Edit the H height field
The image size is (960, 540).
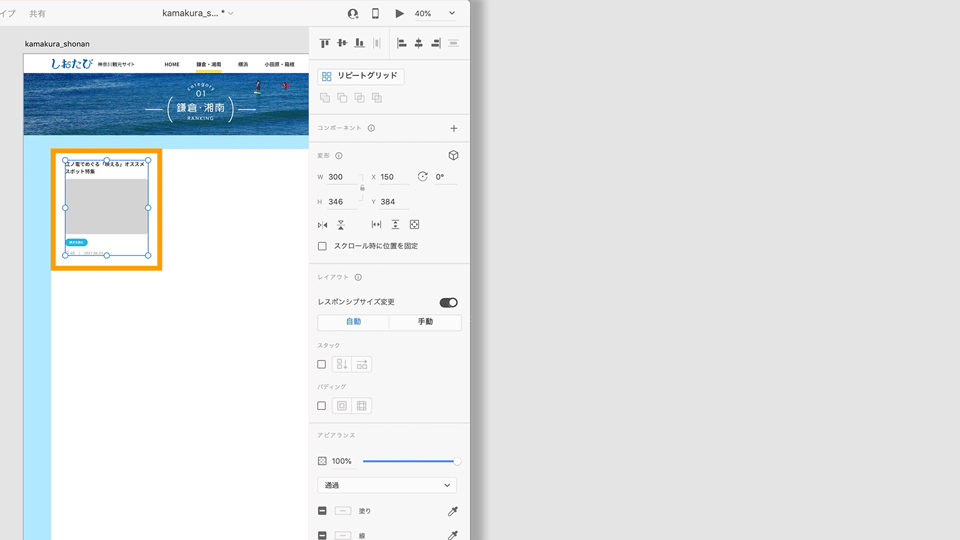[342, 201]
